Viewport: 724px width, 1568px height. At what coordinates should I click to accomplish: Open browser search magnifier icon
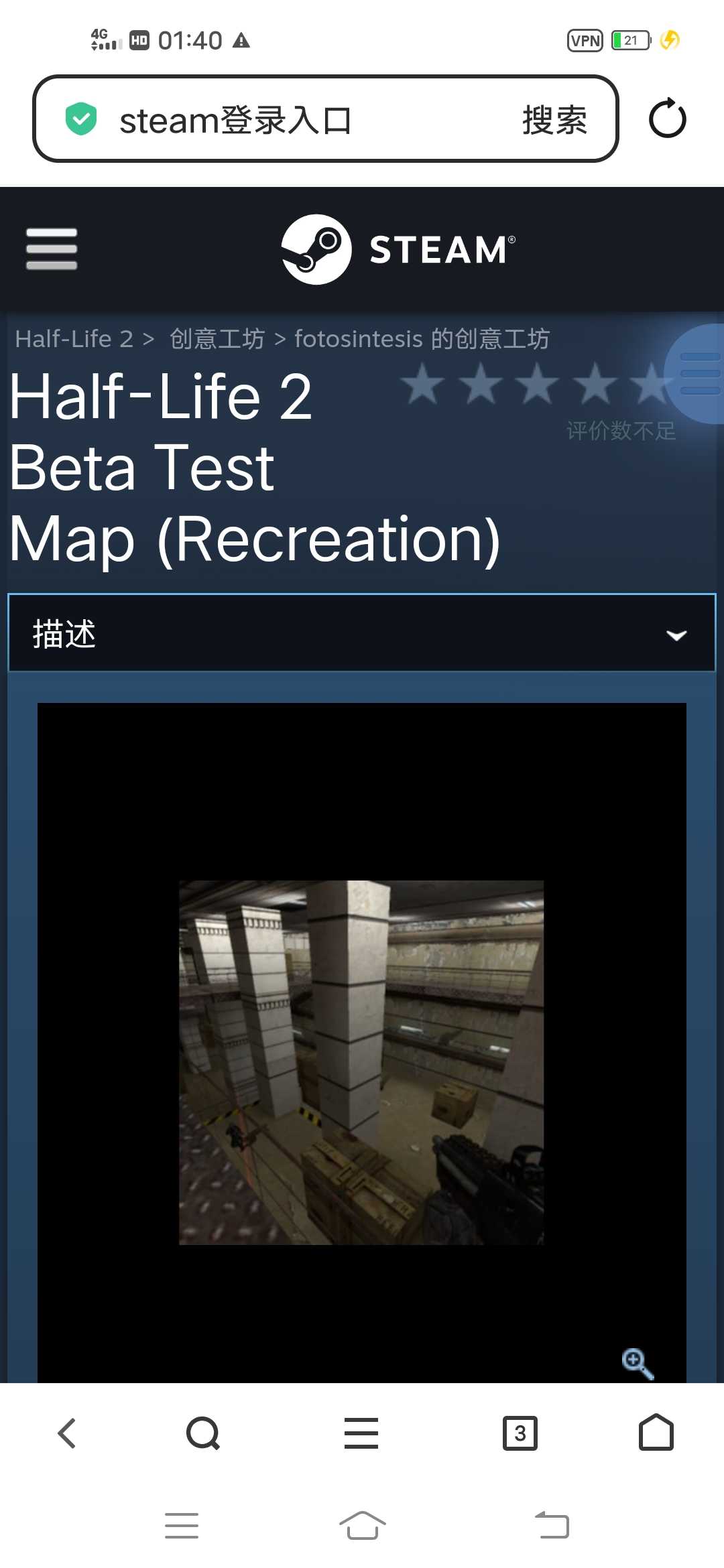(x=203, y=1433)
